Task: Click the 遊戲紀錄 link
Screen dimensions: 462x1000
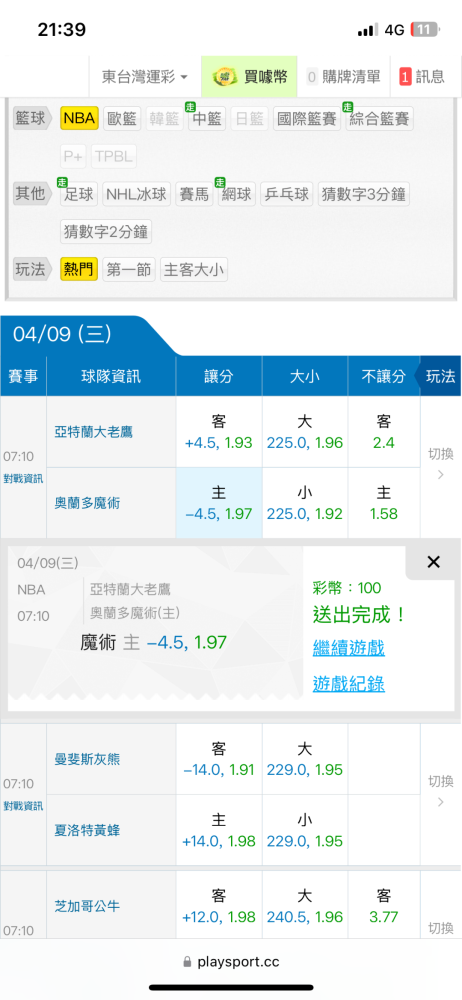Action: (x=349, y=684)
